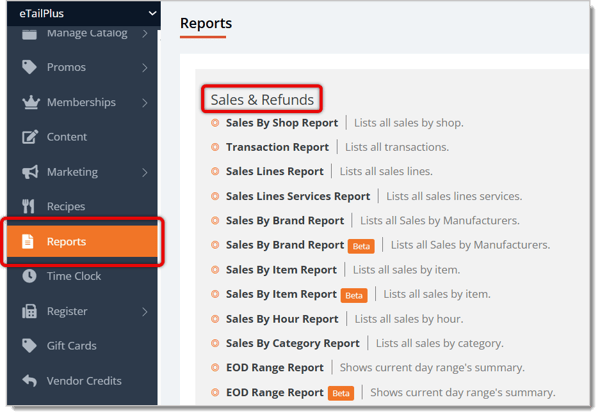Screen dimensions: 600x416
Task: Click 'Lists all transactions.' description
Action: pyautogui.click(x=397, y=147)
